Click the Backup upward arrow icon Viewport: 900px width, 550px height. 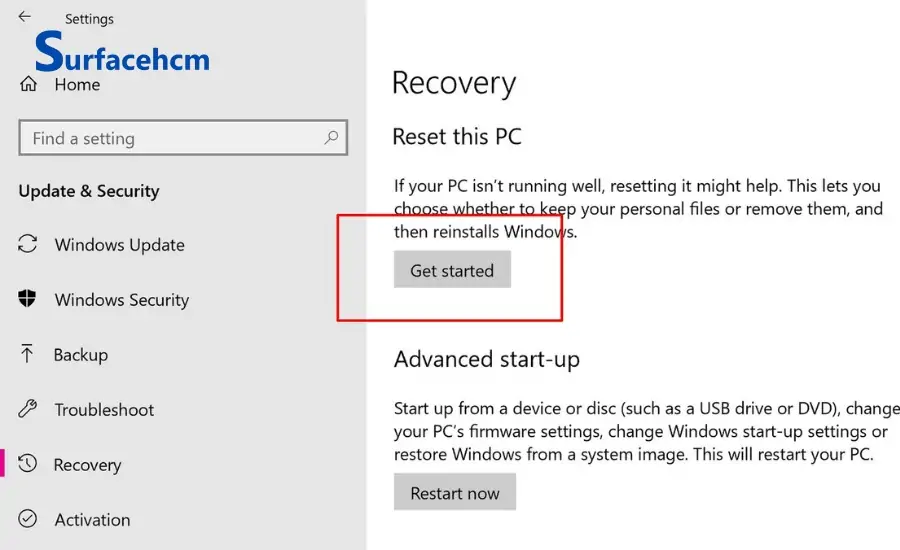pos(26,354)
